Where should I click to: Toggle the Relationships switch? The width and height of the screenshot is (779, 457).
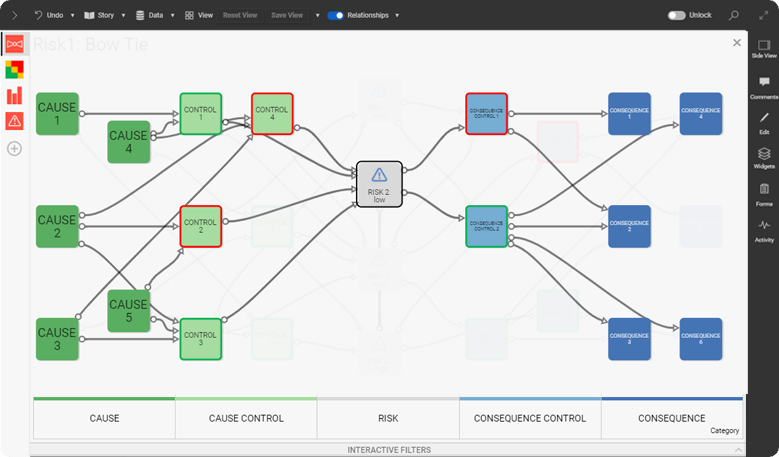(x=335, y=15)
